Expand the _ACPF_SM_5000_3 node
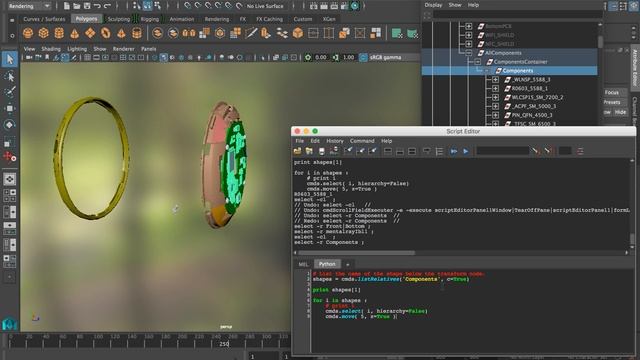Screen dimensions: 640x360 coord(495,106)
